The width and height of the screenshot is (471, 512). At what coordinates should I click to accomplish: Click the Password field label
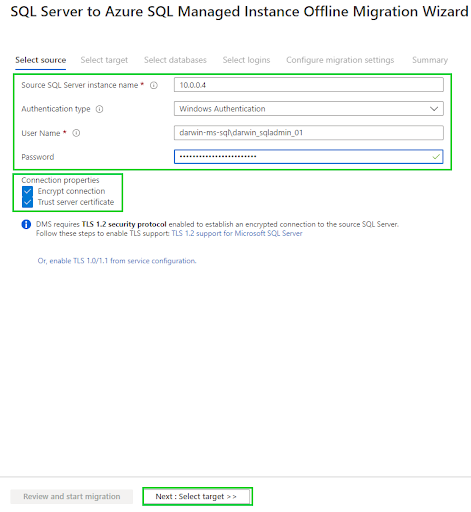[x=38, y=157]
